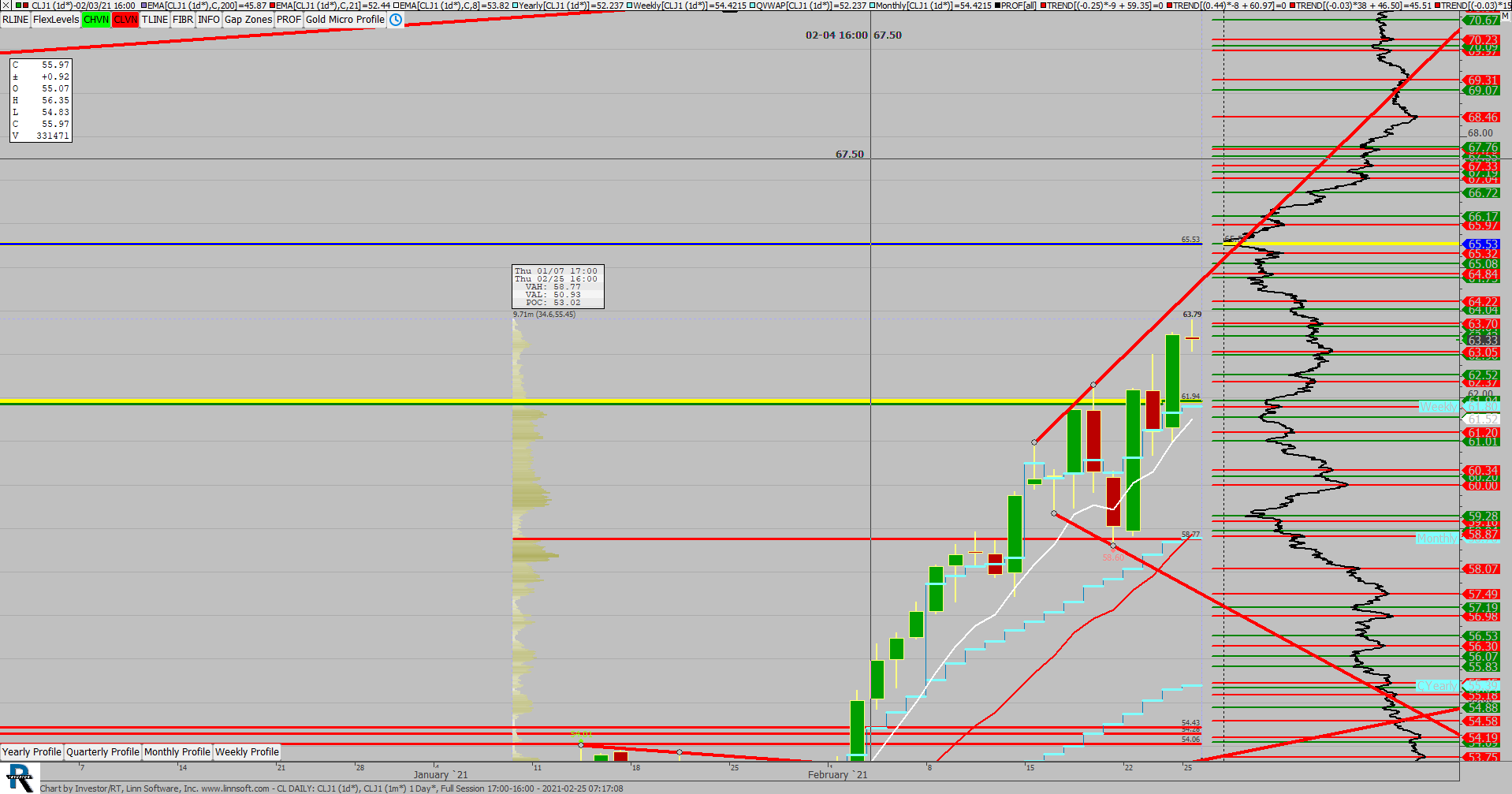The height and width of the screenshot is (794, 1512).
Task: Click the small M marker top right
Action: pos(1504,16)
